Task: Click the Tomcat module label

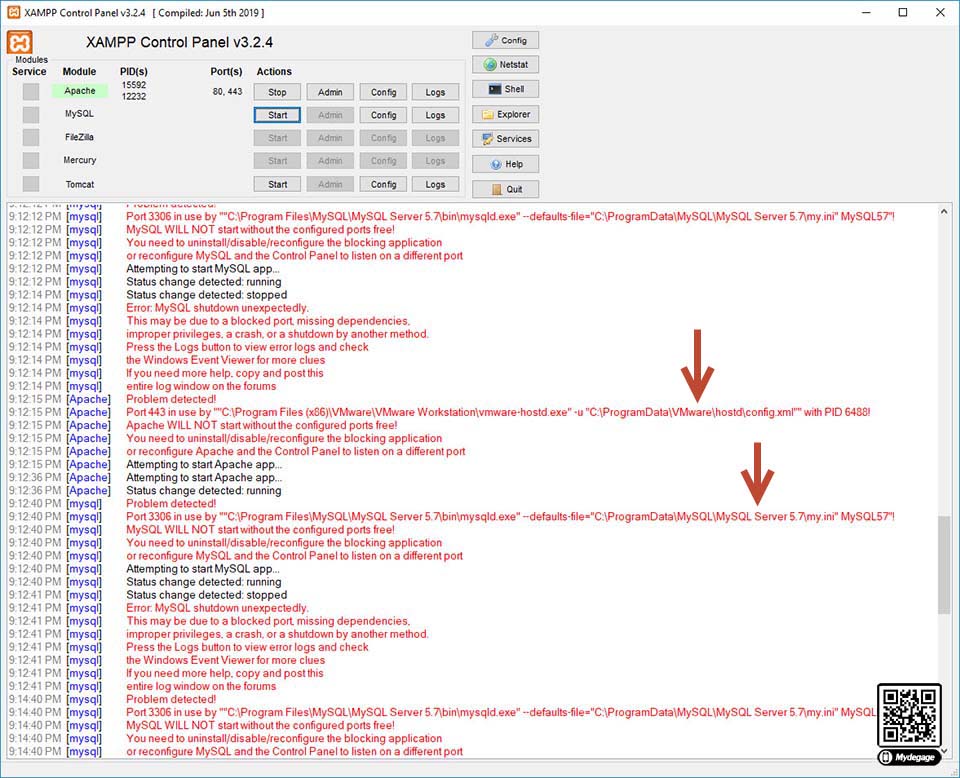Action: pos(80,184)
